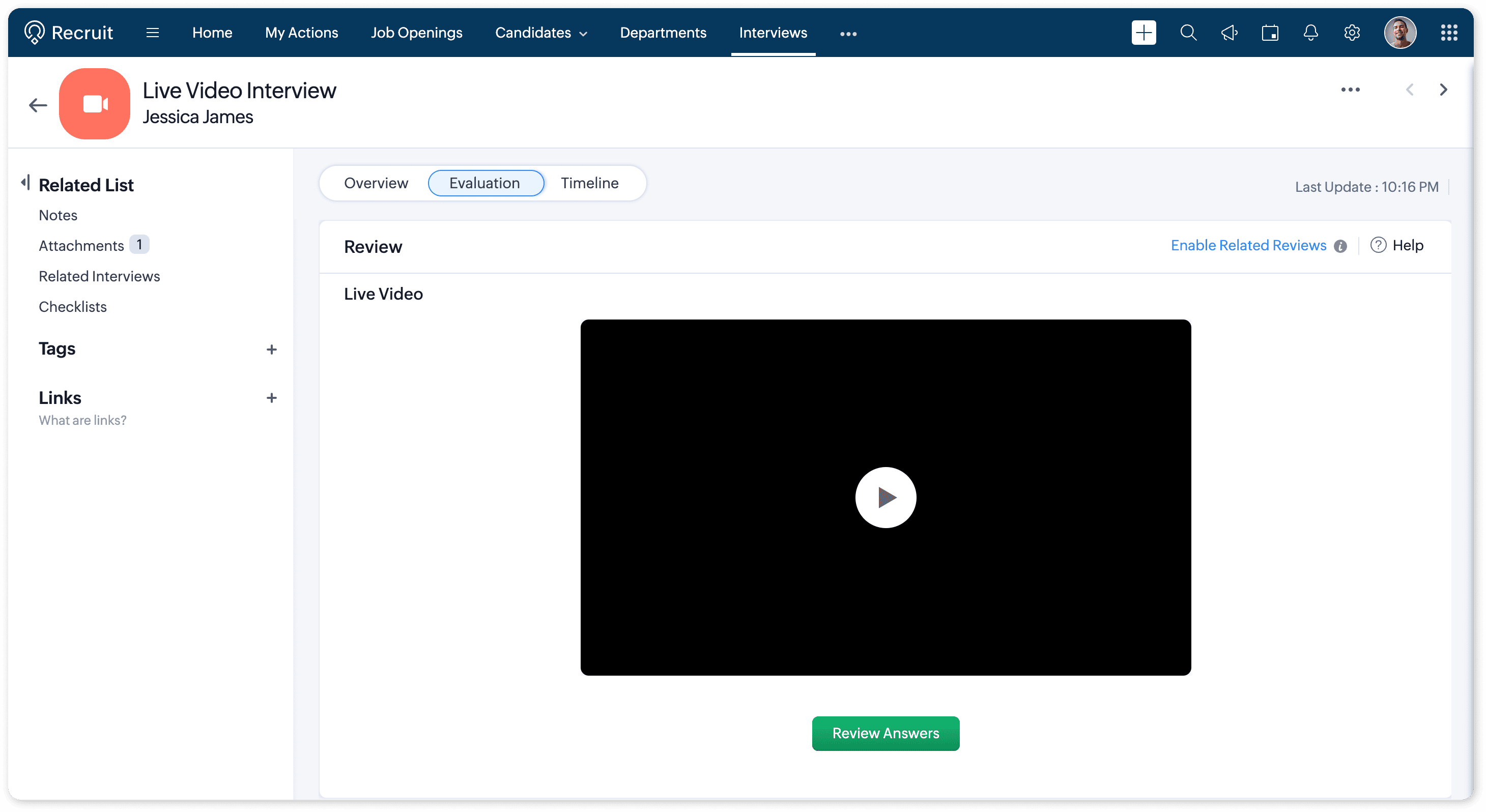
Task: Click the plus quick-create icon in top bar
Action: [1144, 33]
